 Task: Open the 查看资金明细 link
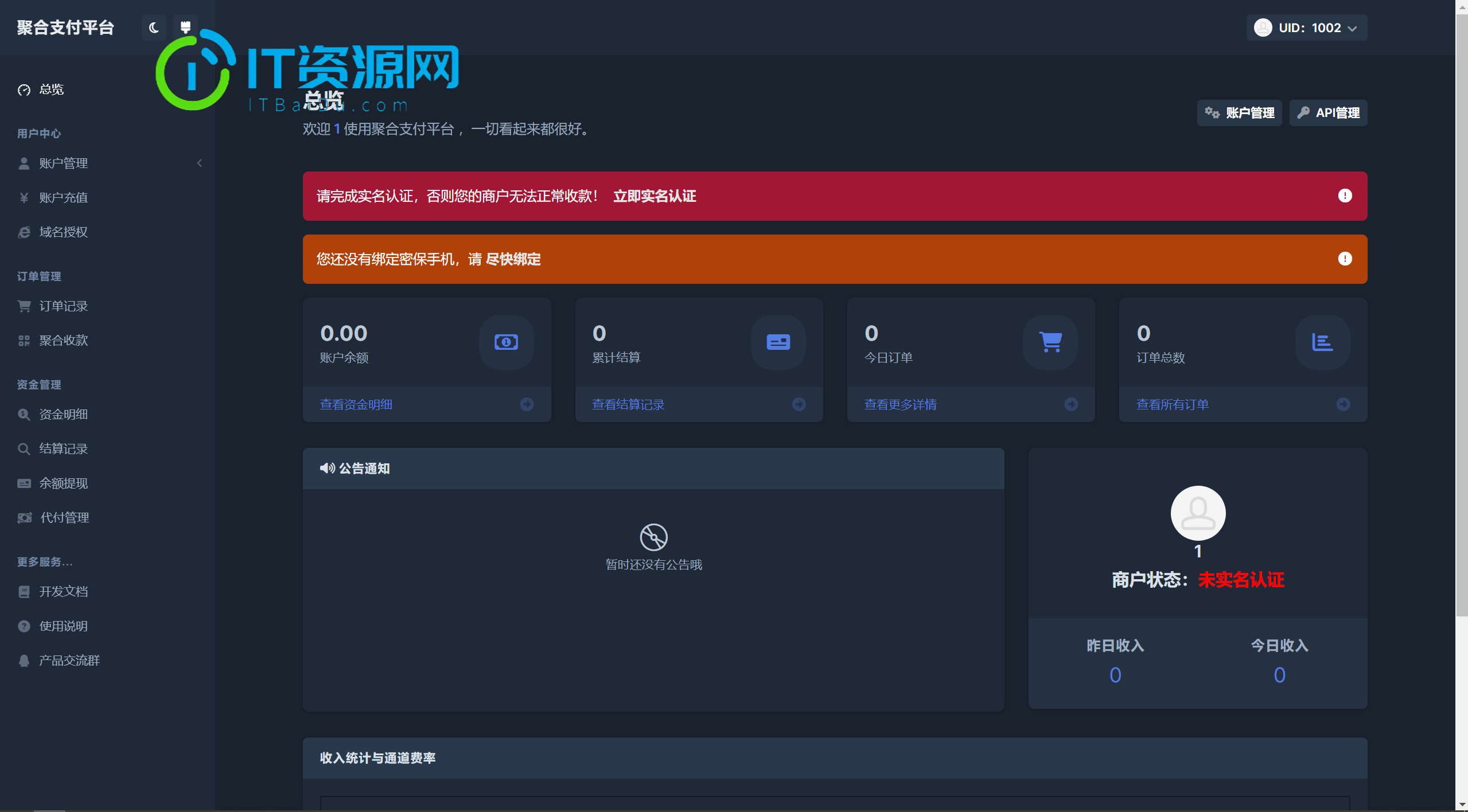click(356, 405)
